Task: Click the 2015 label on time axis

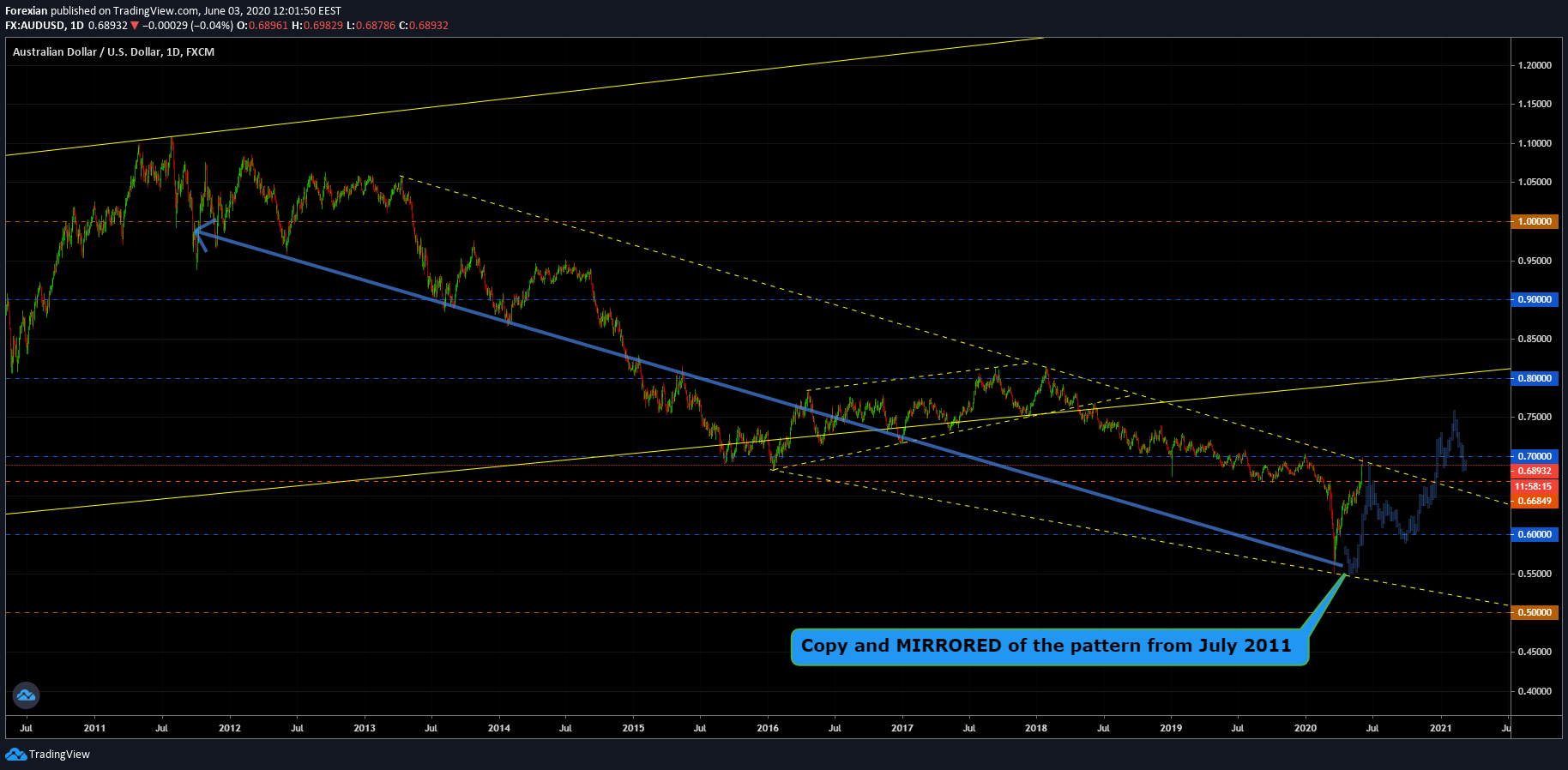Action: 633,728
